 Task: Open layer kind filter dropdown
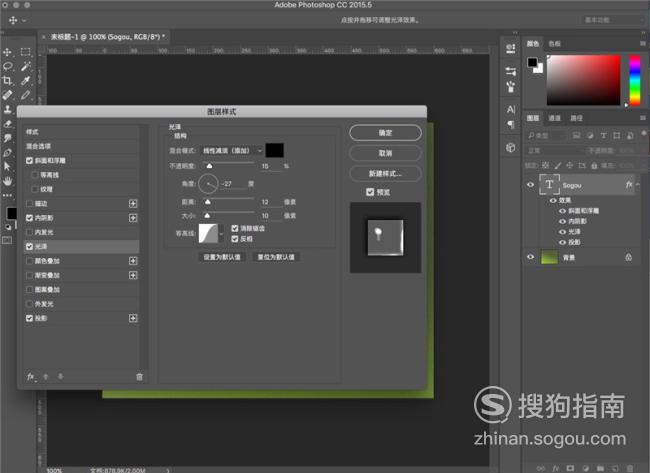tap(546, 136)
